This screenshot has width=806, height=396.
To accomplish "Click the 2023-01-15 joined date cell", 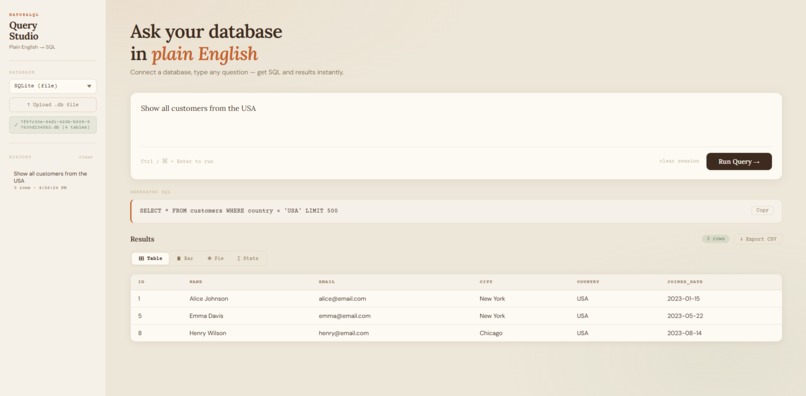I will (684, 299).
